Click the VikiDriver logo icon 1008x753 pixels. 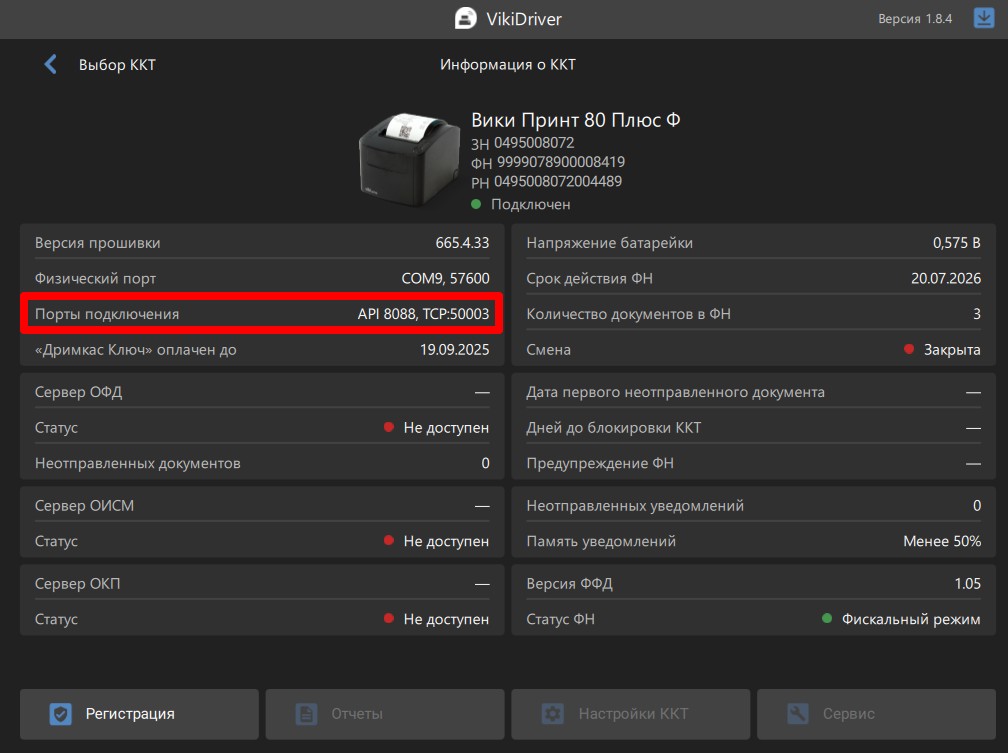tap(464, 19)
